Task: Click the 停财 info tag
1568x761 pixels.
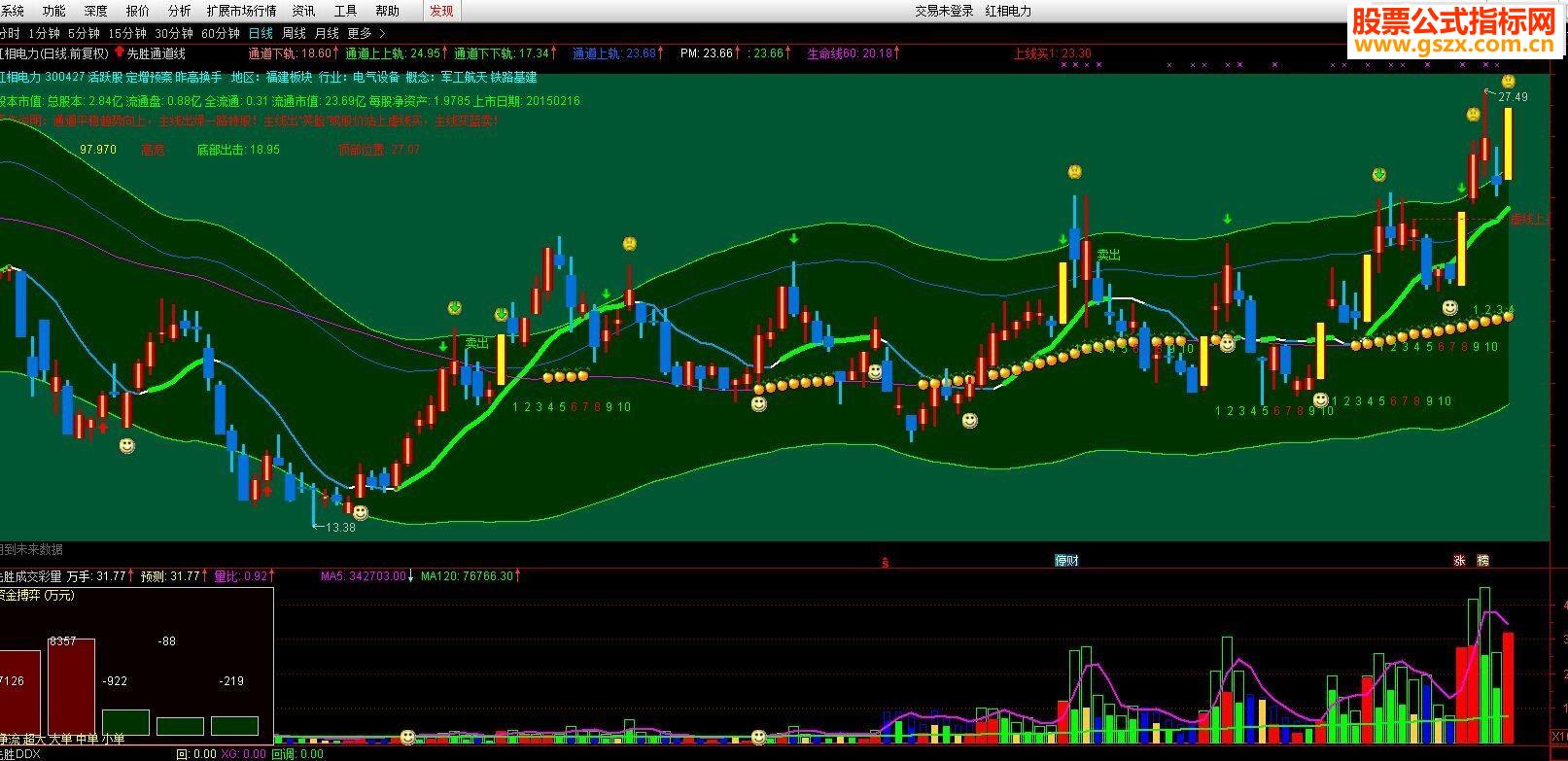Action: tap(1066, 561)
